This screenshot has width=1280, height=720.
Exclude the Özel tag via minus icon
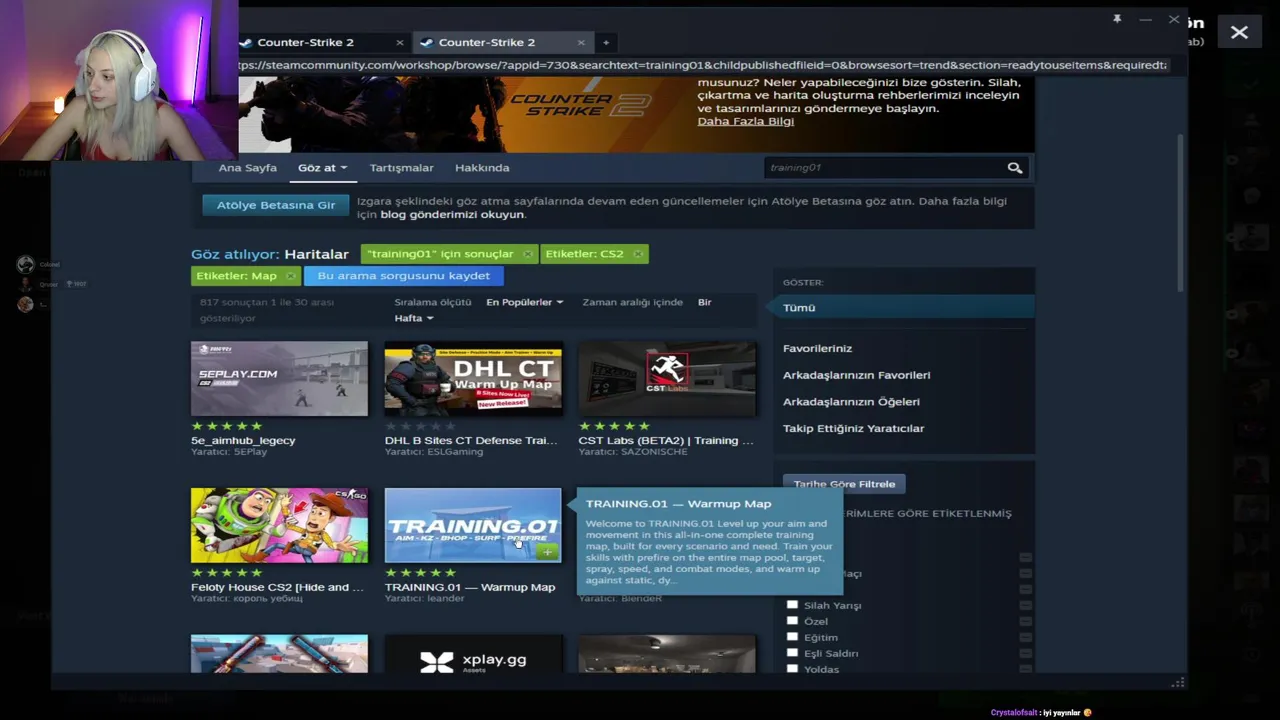point(1025,622)
